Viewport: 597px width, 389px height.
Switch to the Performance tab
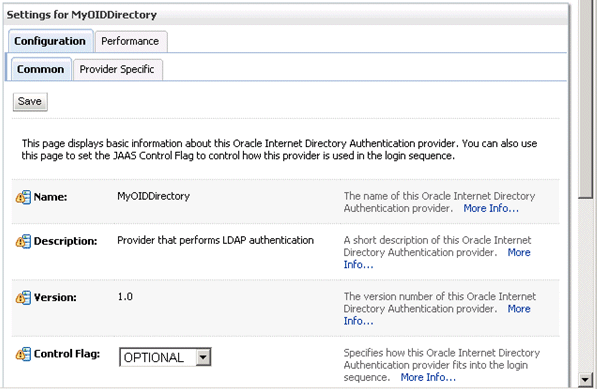[130, 41]
